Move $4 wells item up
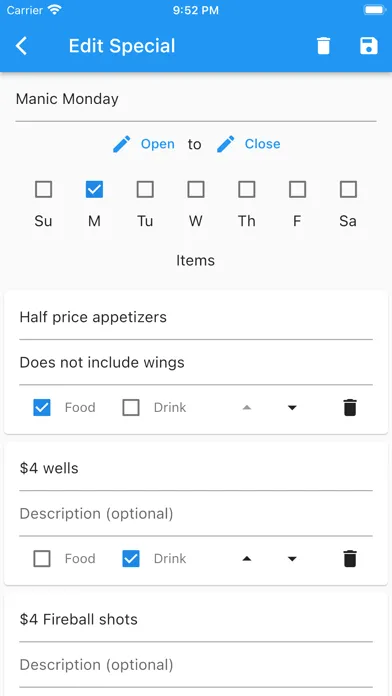The width and height of the screenshot is (392, 696). point(247,559)
